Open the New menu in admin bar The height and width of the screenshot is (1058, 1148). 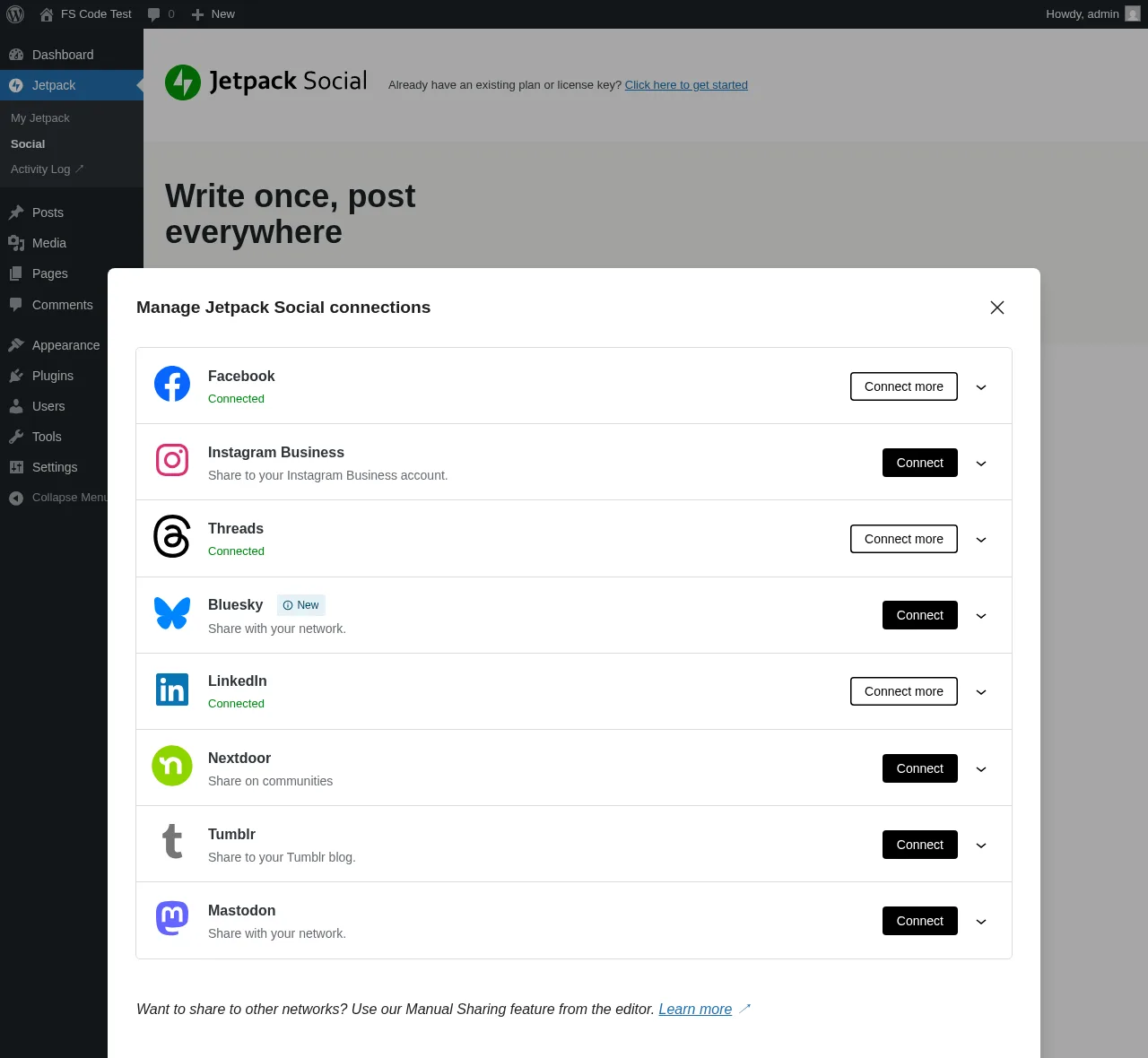tap(213, 14)
